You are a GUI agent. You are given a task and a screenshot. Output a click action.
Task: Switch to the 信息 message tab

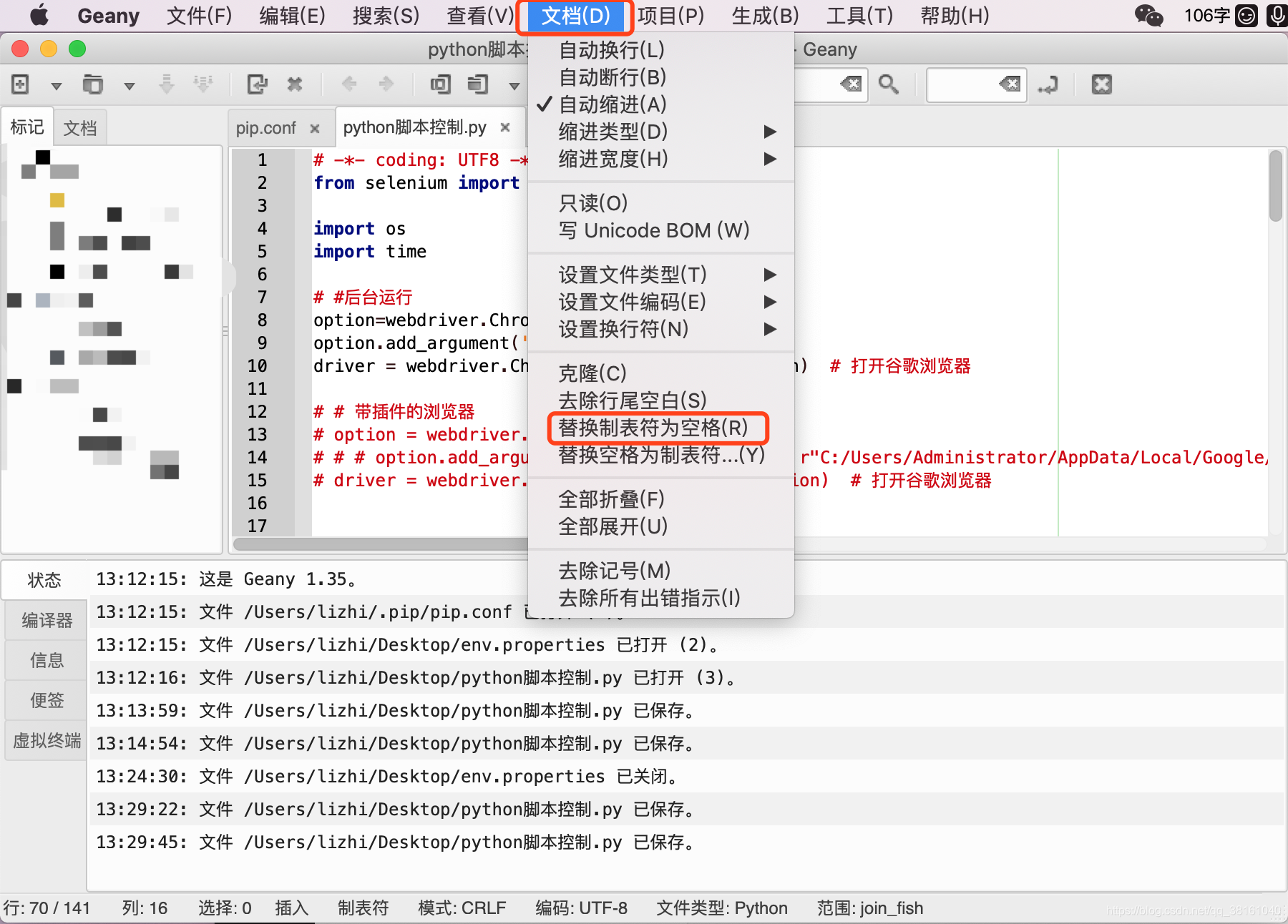[x=47, y=660]
